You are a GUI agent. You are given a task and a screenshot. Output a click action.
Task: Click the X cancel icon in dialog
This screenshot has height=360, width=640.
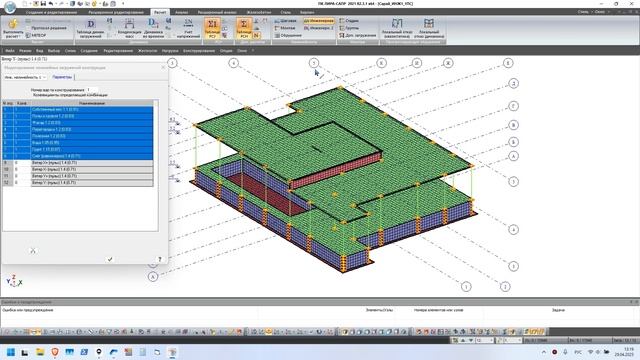33,251
